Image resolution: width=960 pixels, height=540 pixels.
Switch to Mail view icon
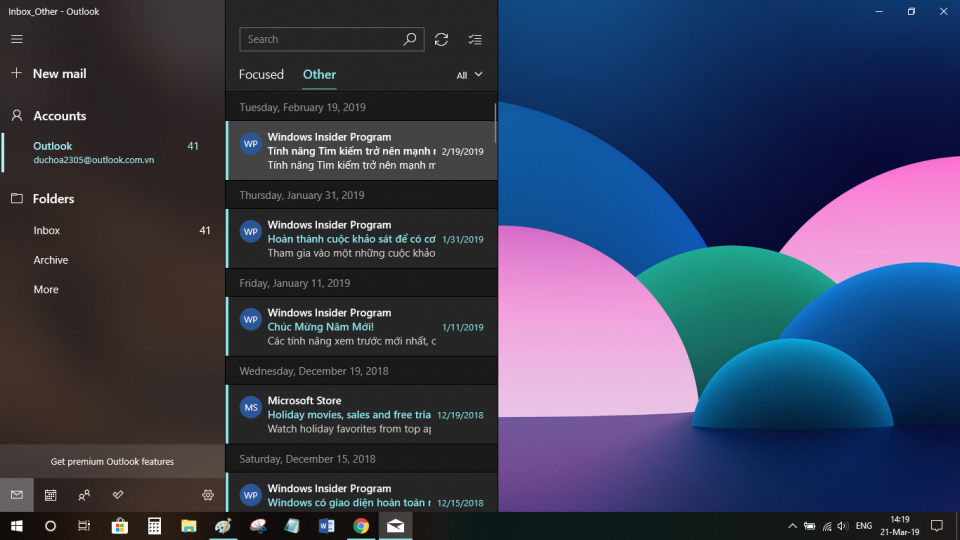17,495
